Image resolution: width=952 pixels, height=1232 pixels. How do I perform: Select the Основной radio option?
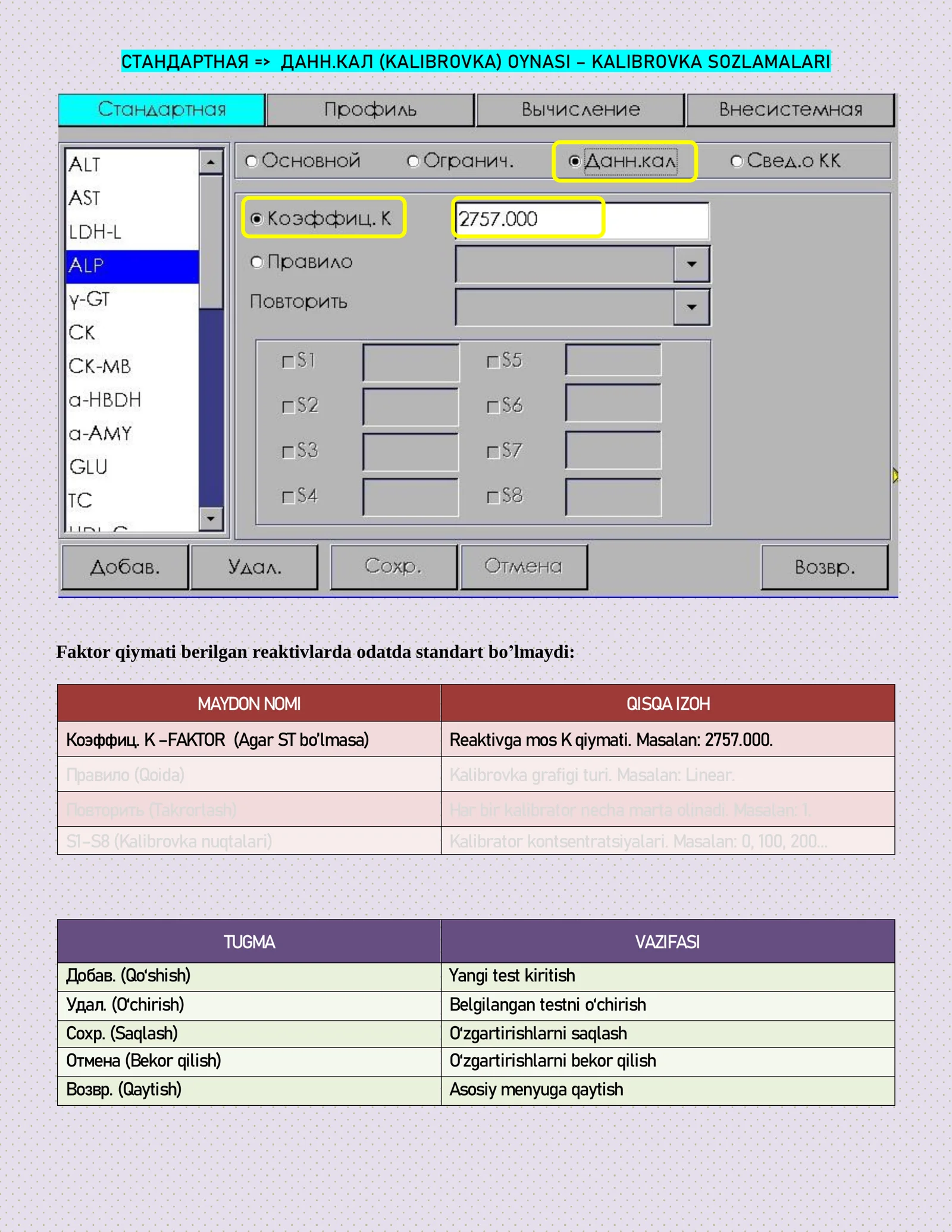(252, 161)
